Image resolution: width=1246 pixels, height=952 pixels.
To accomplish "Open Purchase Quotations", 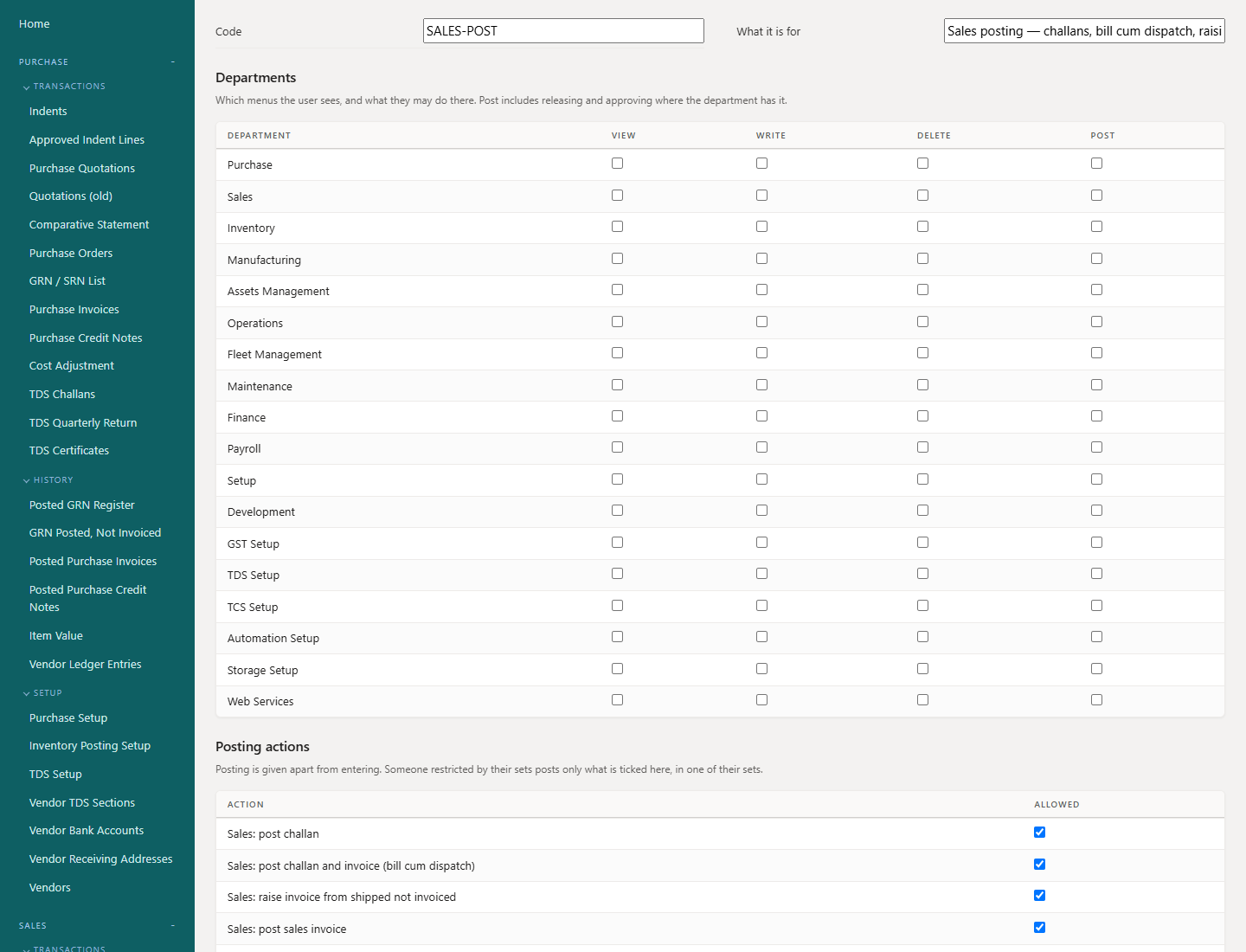I will coord(82,169).
